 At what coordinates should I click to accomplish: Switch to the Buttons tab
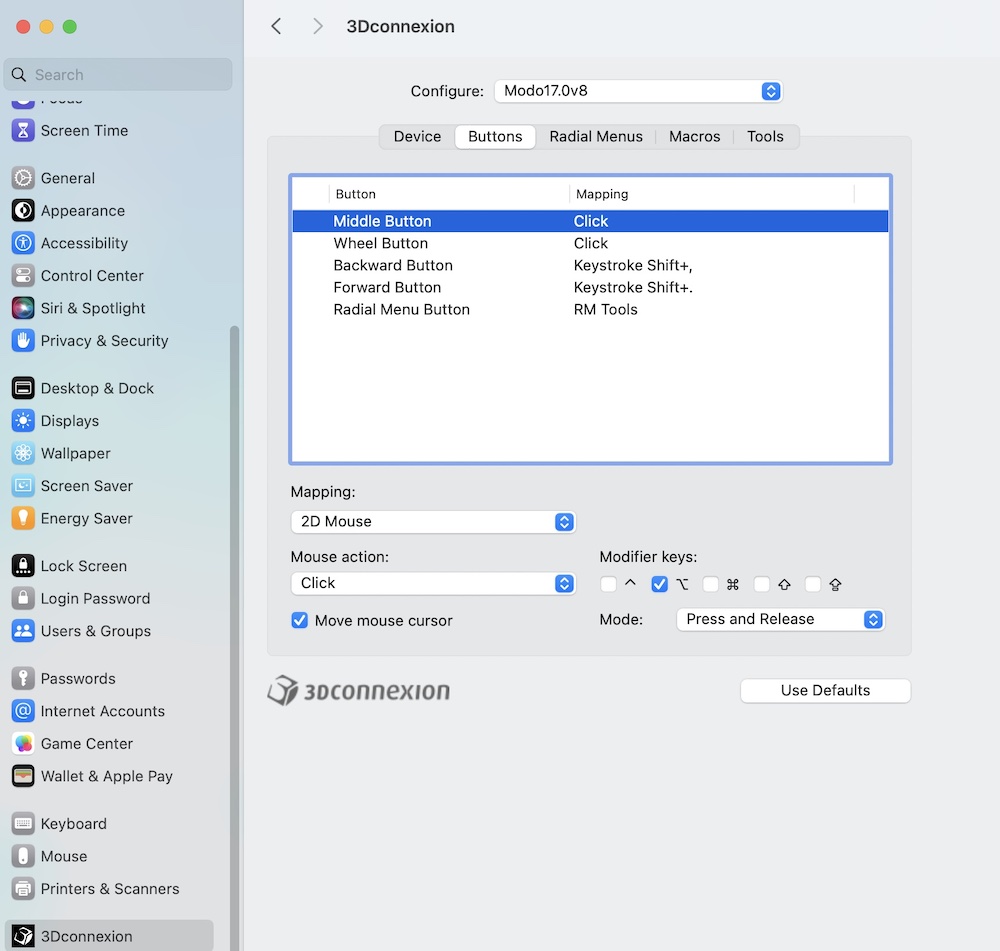click(x=495, y=136)
